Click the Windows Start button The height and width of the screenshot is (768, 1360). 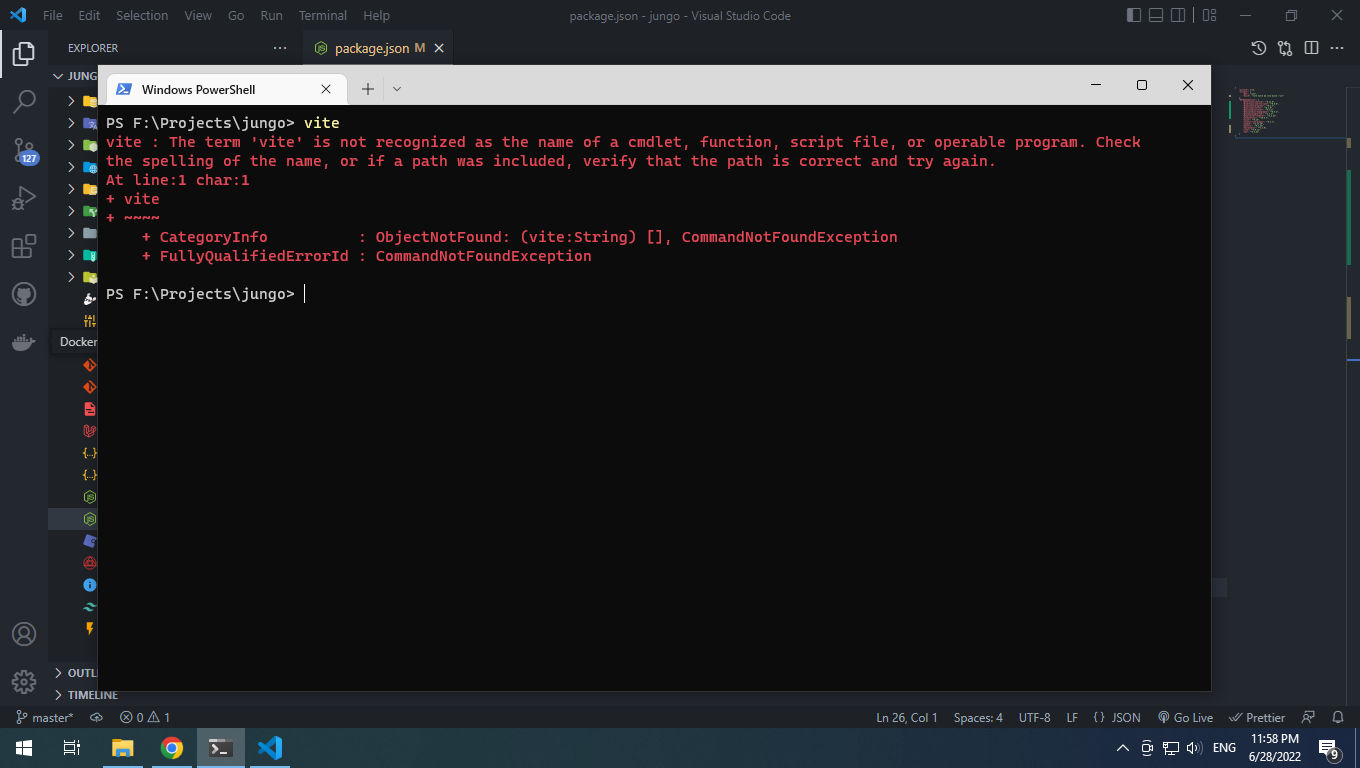click(x=24, y=748)
